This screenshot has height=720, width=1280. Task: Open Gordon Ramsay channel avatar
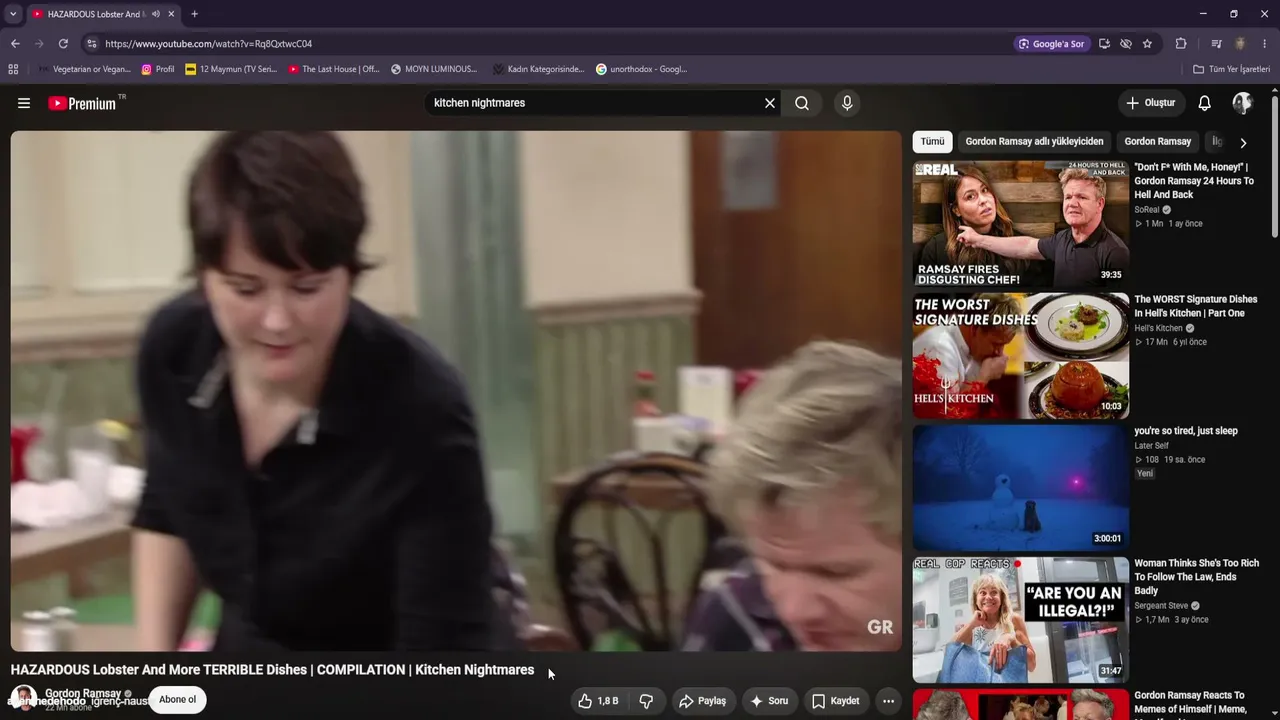click(x=23, y=698)
